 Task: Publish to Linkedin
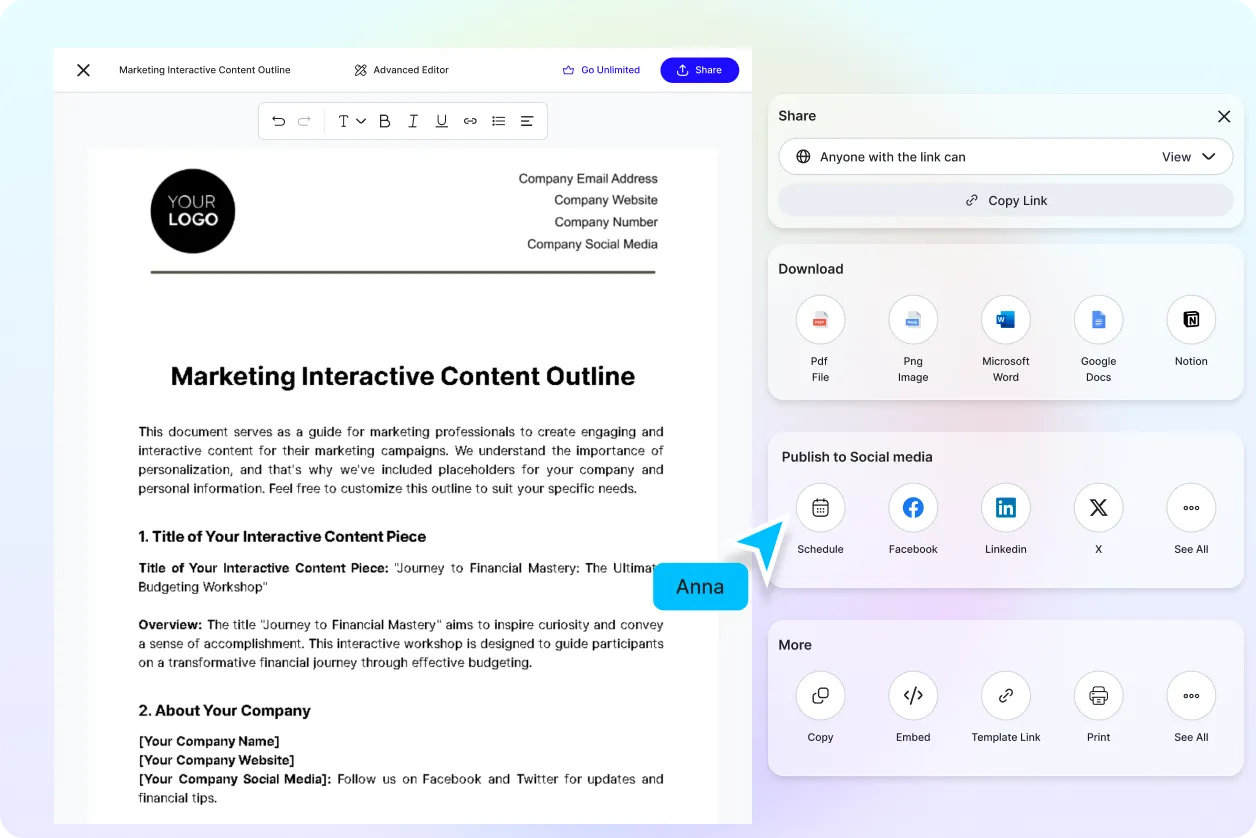[x=1006, y=508]
